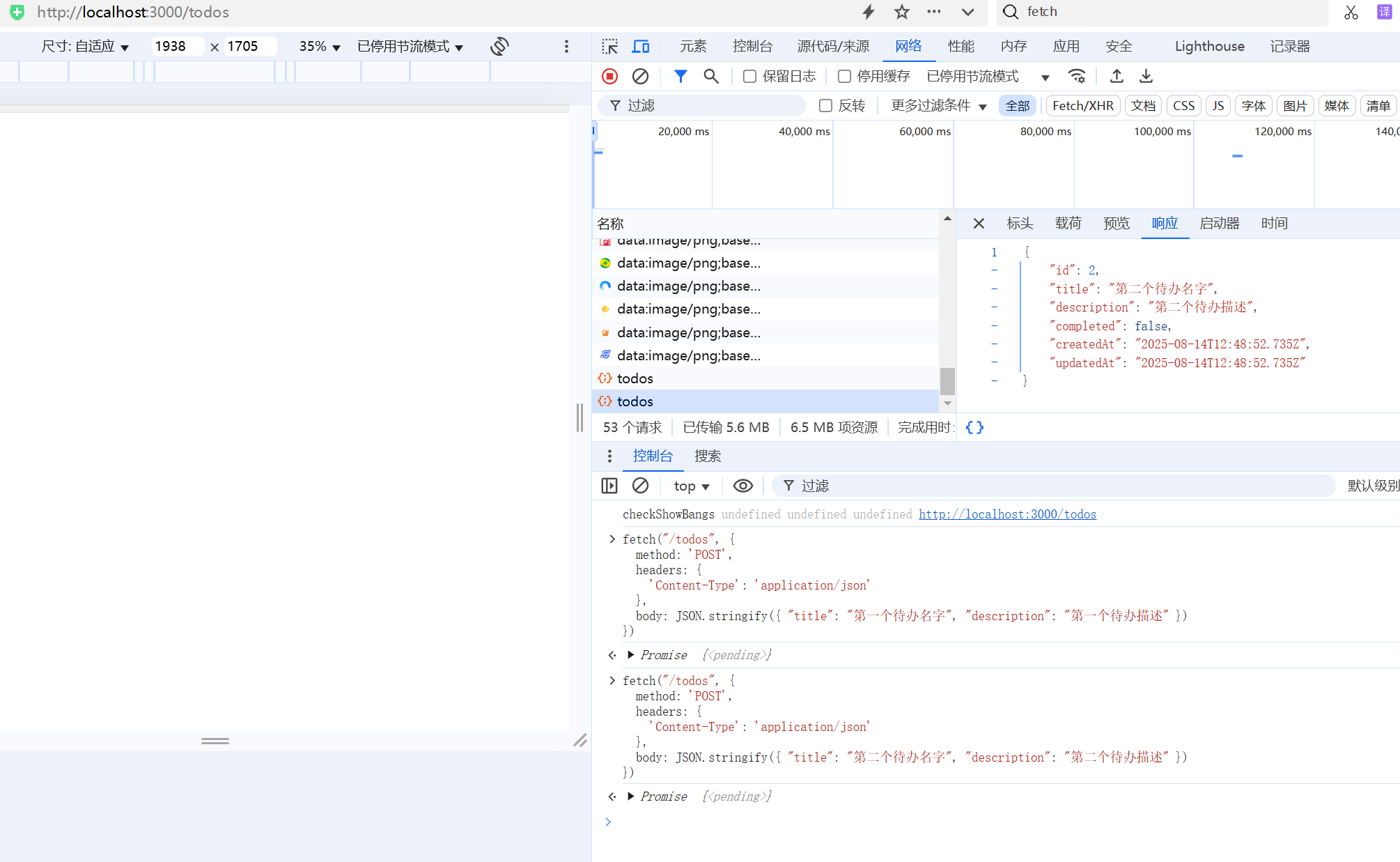Click the pretty-print braces icon
This screenshot has height=862, width=1400.
coord(974,428)
